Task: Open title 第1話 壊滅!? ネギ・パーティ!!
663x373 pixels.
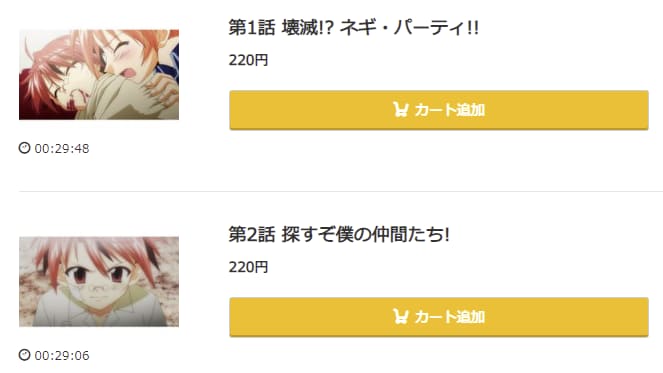Action: [x=353, y=28]
